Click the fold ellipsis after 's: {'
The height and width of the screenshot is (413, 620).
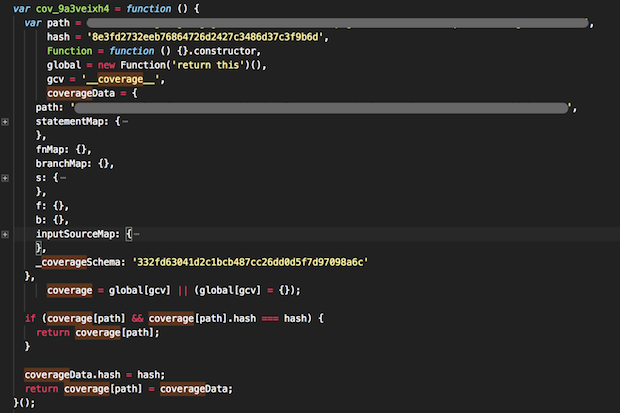63,178
